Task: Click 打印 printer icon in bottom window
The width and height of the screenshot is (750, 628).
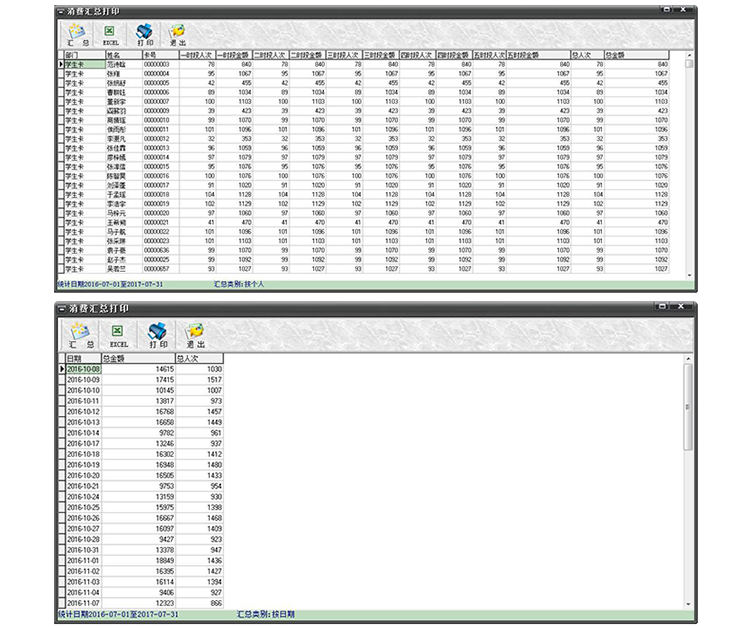Action: pyautogui.click(x=157, y=335)
